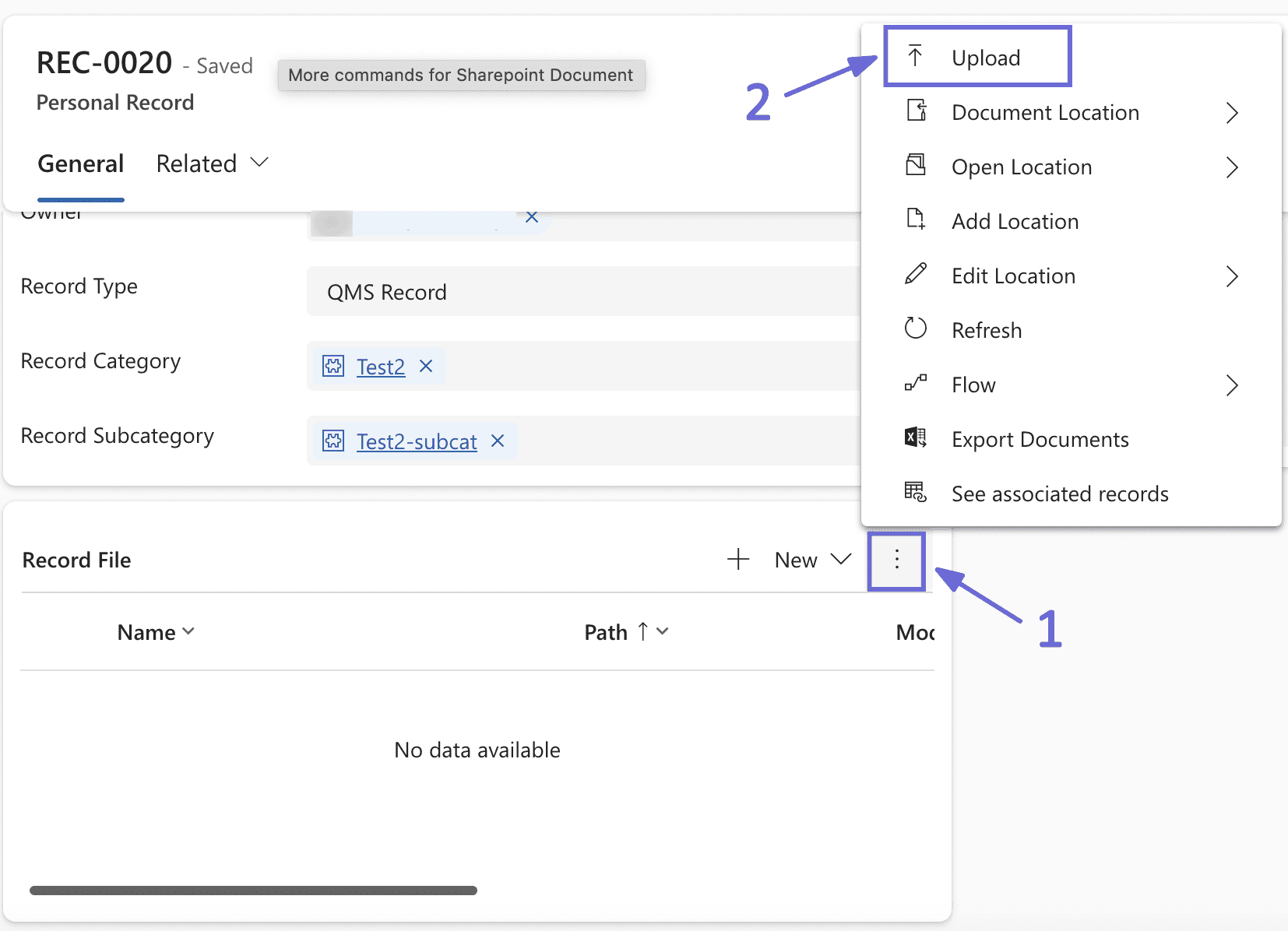This screenshot has height=931, width=1288.
Task: Expand the Edit Location submenu arrow
Action: 1232,276
